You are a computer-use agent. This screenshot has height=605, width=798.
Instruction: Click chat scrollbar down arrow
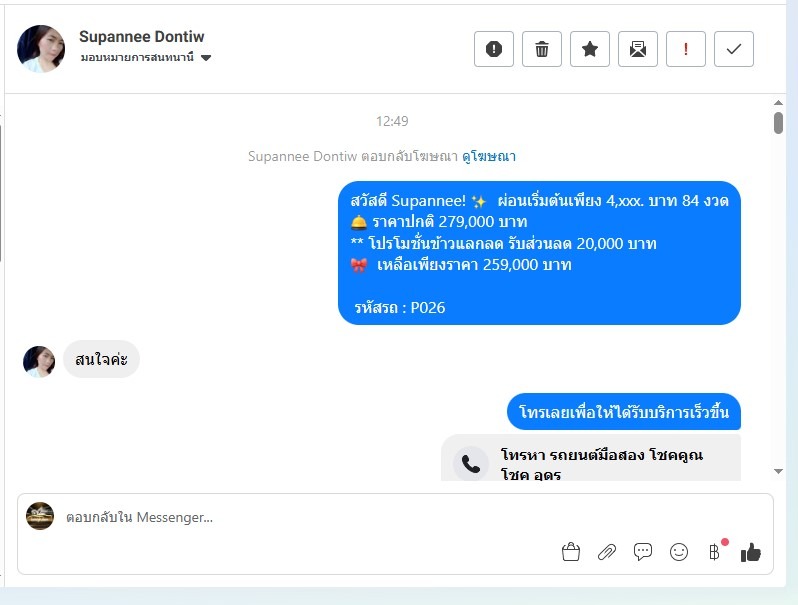(x=778, y=471)
